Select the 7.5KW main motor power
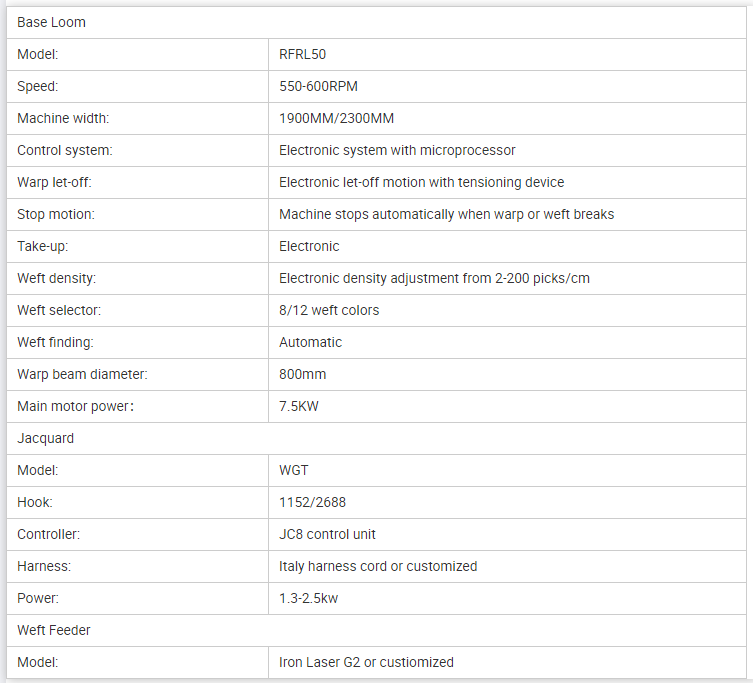This screenshot has width=753, height=683. click(x=299, y=406)
